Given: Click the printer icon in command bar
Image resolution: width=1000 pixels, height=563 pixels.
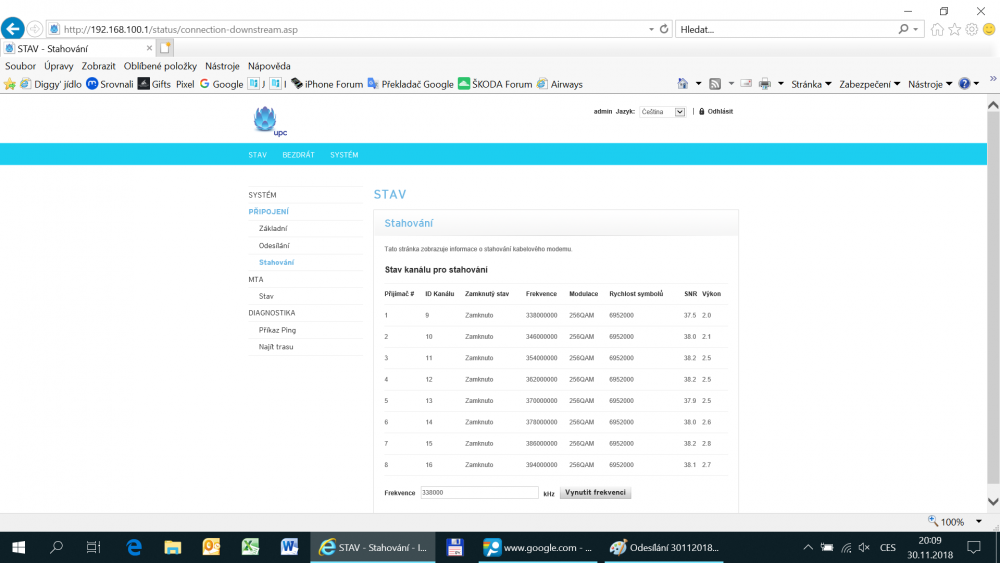Looking at the screenshot, I should pyautogui.click(x=764, y=84).
